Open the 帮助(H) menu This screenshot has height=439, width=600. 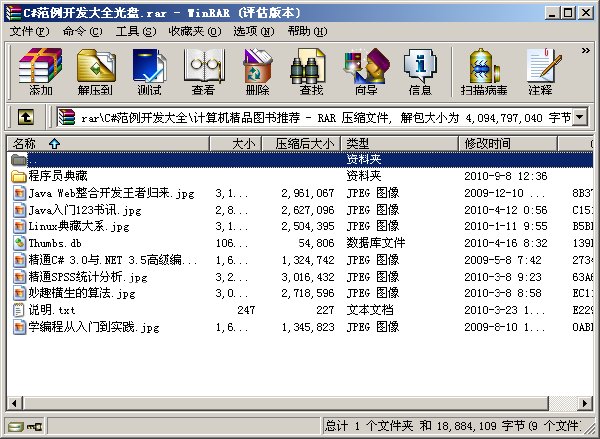point(307,31)
